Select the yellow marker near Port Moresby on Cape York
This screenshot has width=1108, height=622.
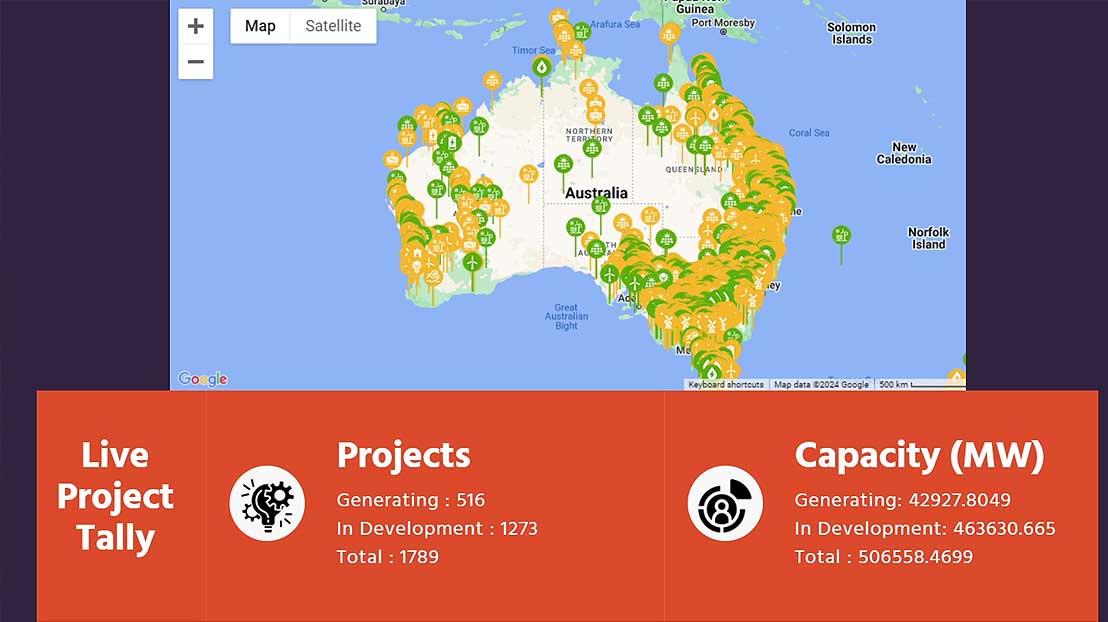669,33
